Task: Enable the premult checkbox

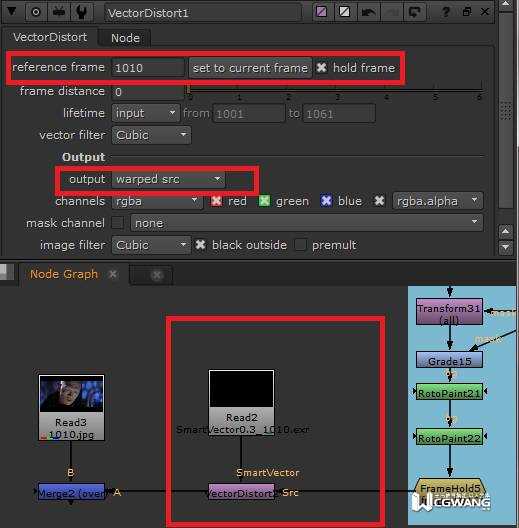Action: coord(300,245)
